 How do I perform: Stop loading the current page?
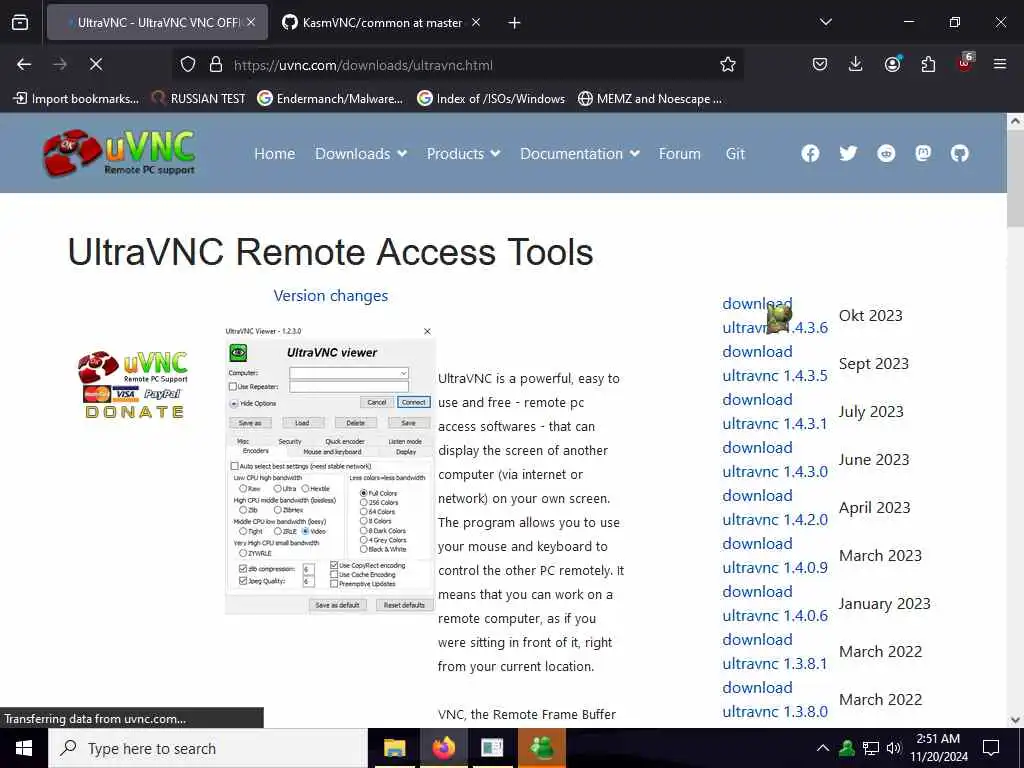click(x=95, y=64)
